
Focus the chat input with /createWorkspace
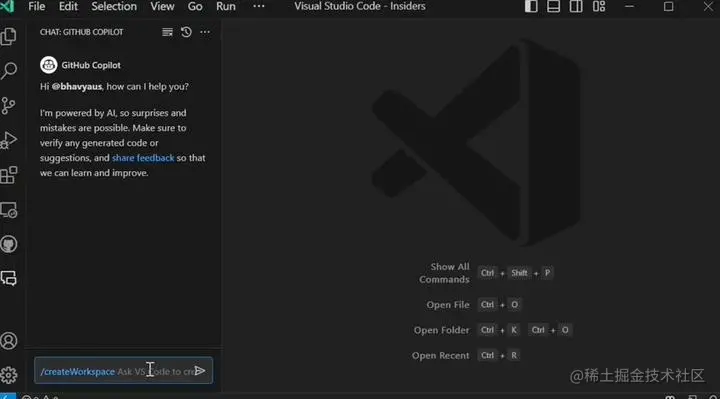pos(123,371)
